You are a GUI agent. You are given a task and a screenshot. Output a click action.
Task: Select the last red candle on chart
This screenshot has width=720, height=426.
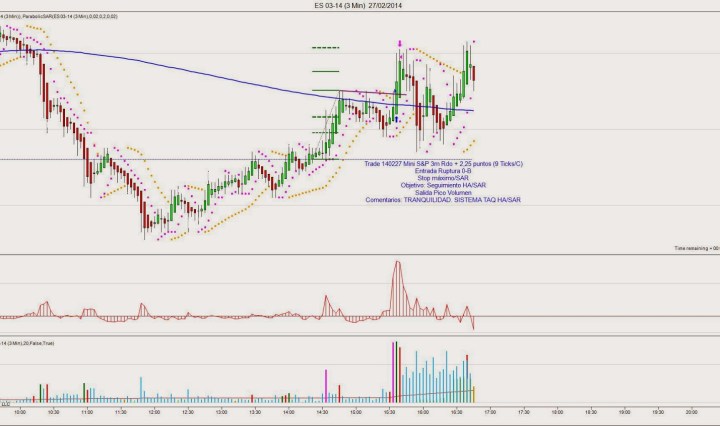(473, 72)
